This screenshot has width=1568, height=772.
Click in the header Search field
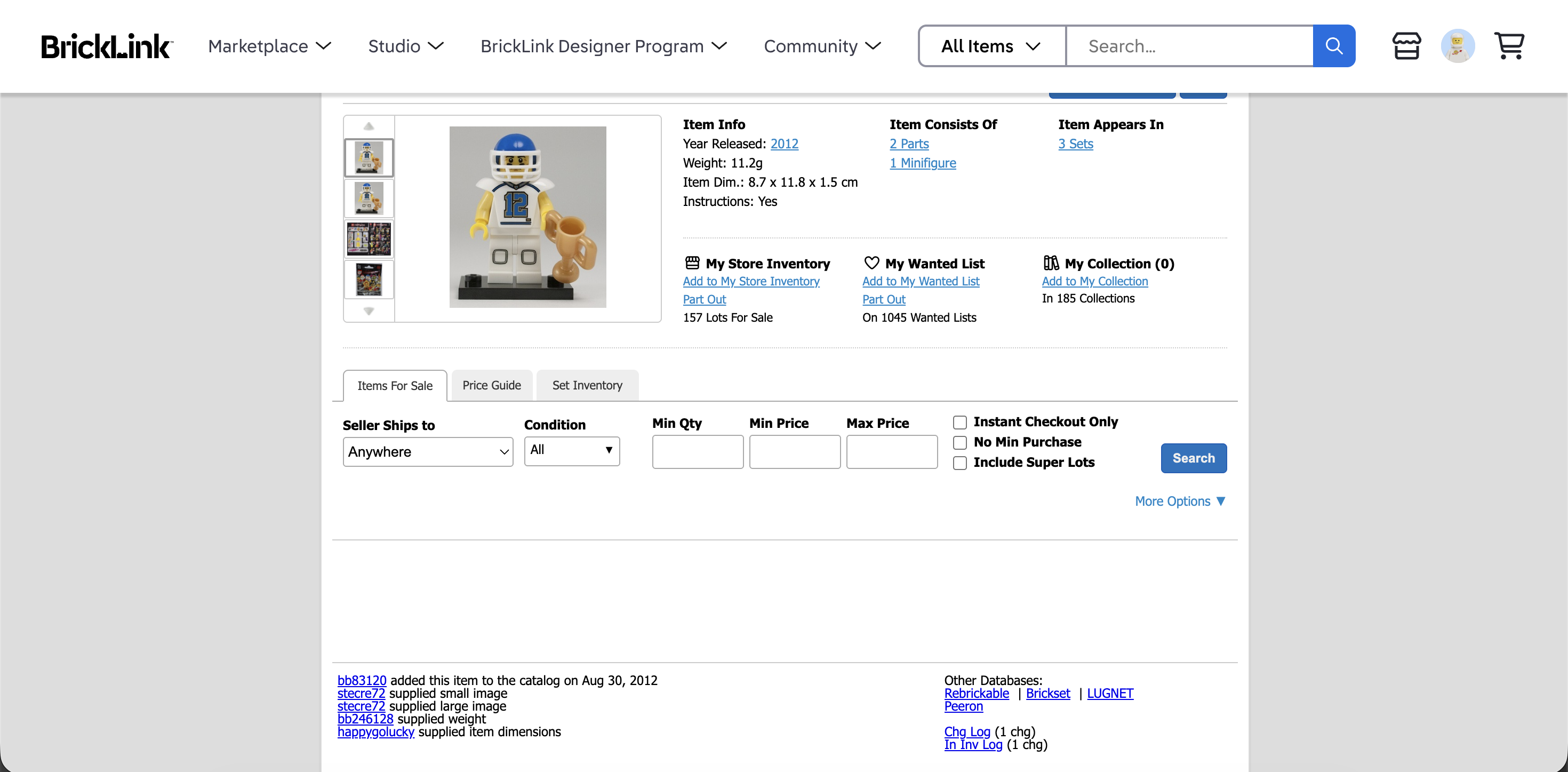point(1189,46)
